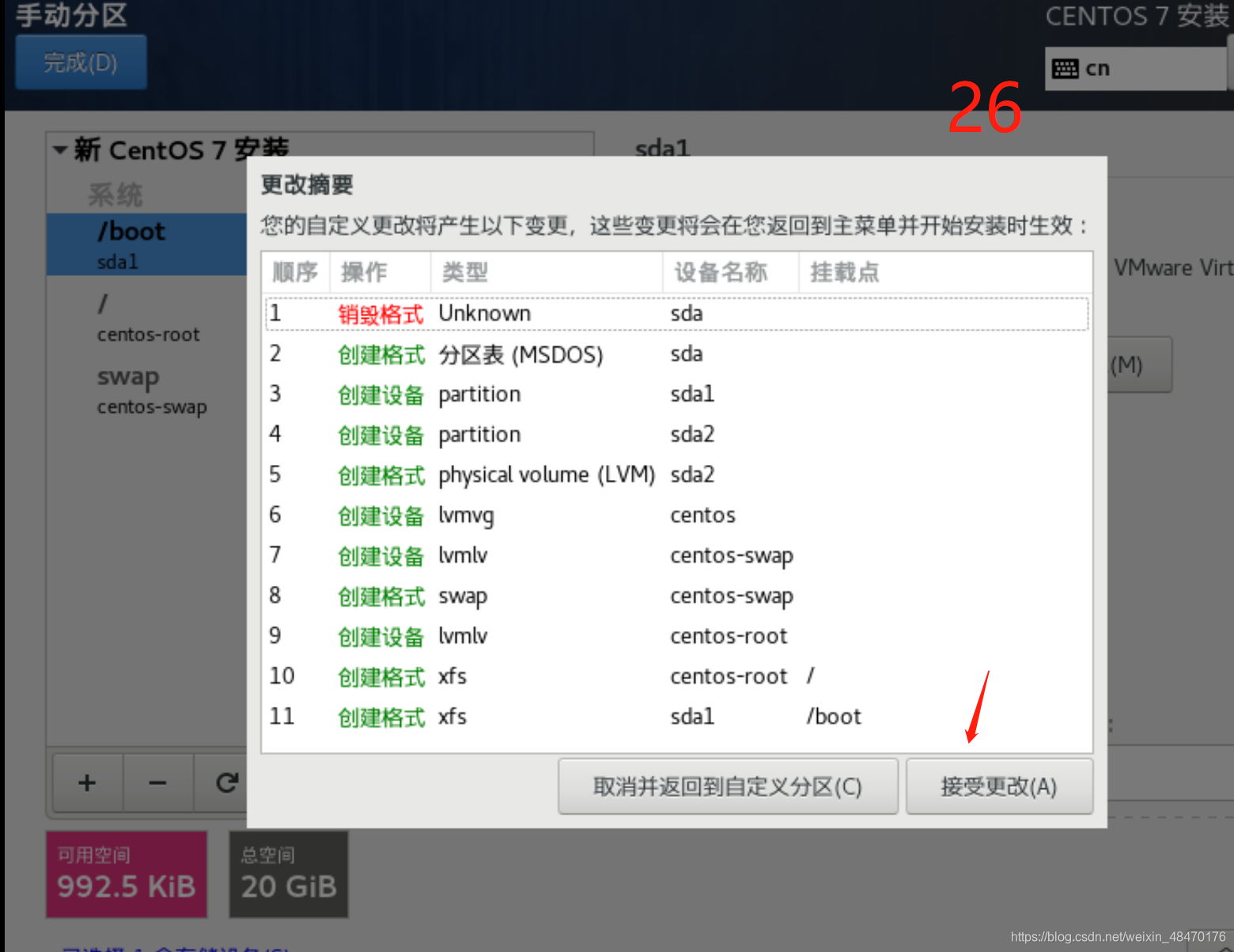Screen dimensions: 1234x952
Task: Click the Accept Changes (接受更改) button
Action: [x=999, y=787]
